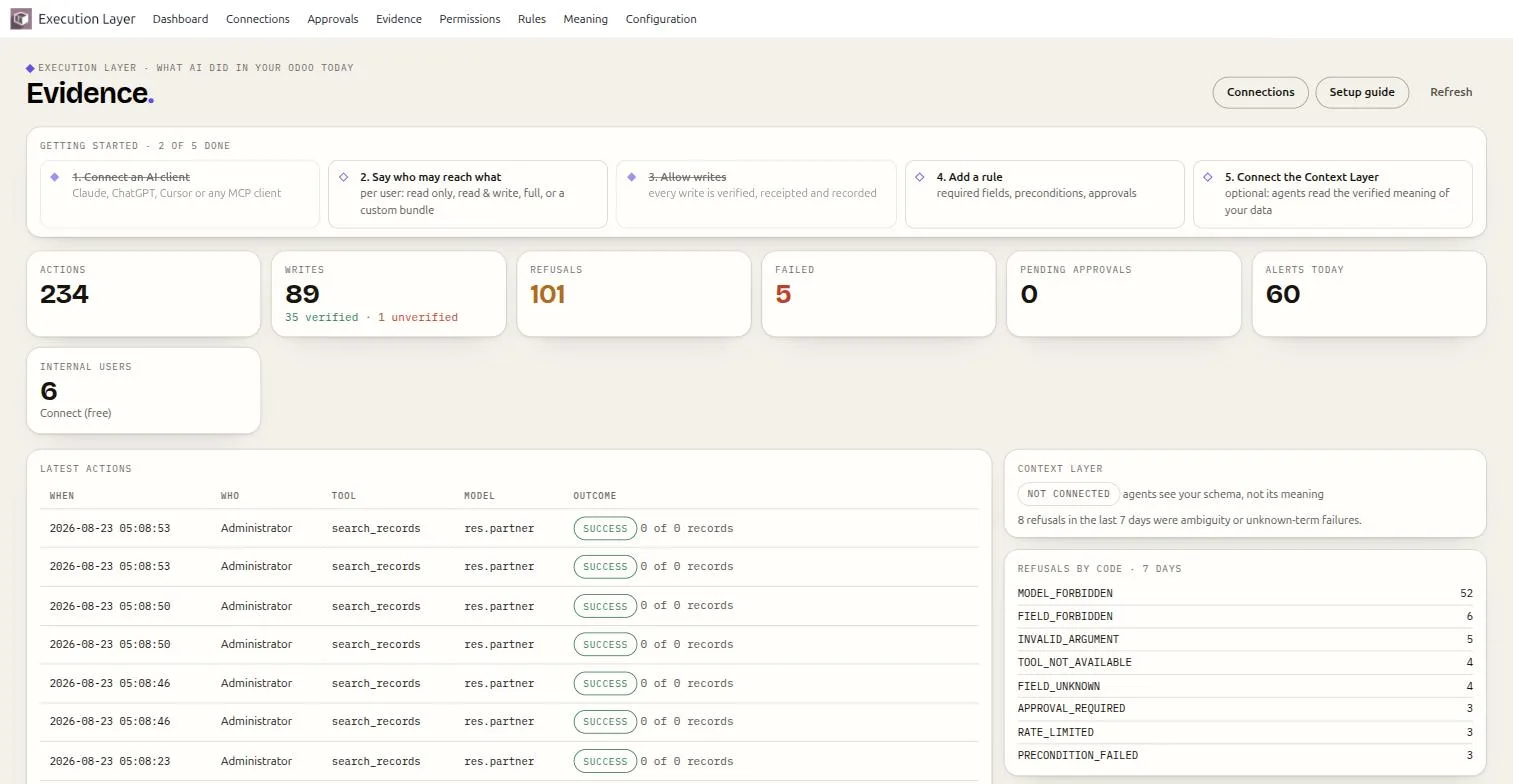Open the Alerts Today 60 card
This screenshot has height=784, width=1513.
[x=1369, y=294]
